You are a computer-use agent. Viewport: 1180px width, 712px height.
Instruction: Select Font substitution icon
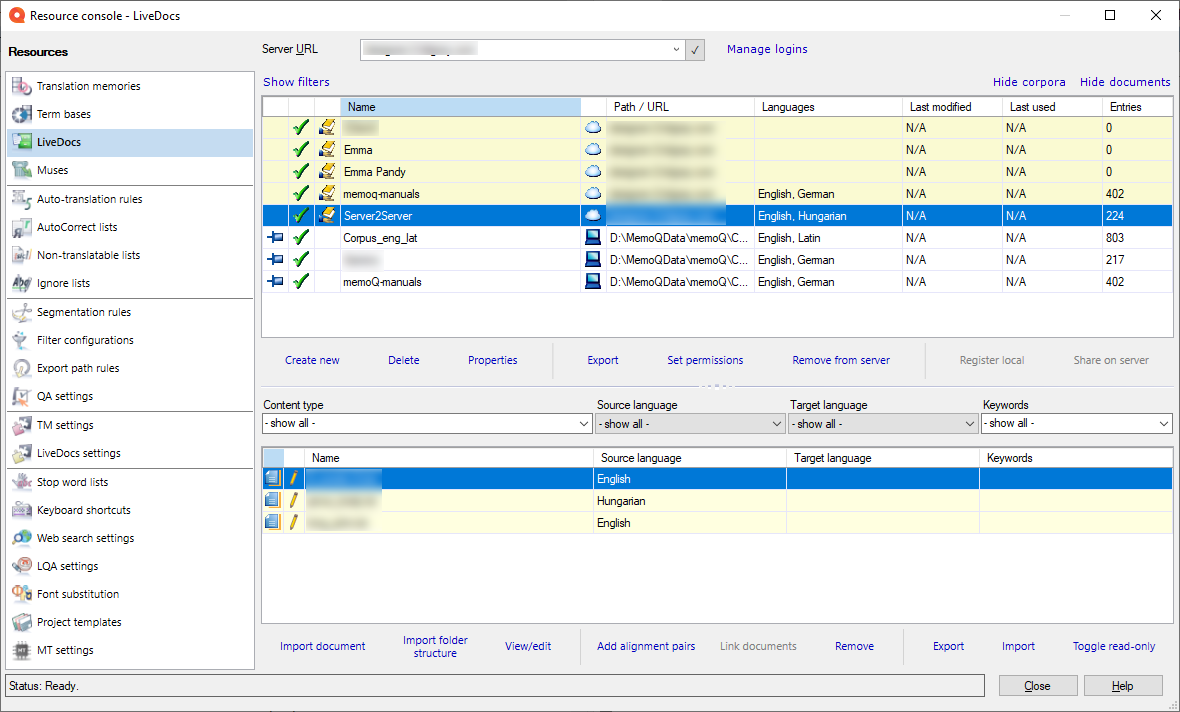pyautogui.click(x=22, y=594)
